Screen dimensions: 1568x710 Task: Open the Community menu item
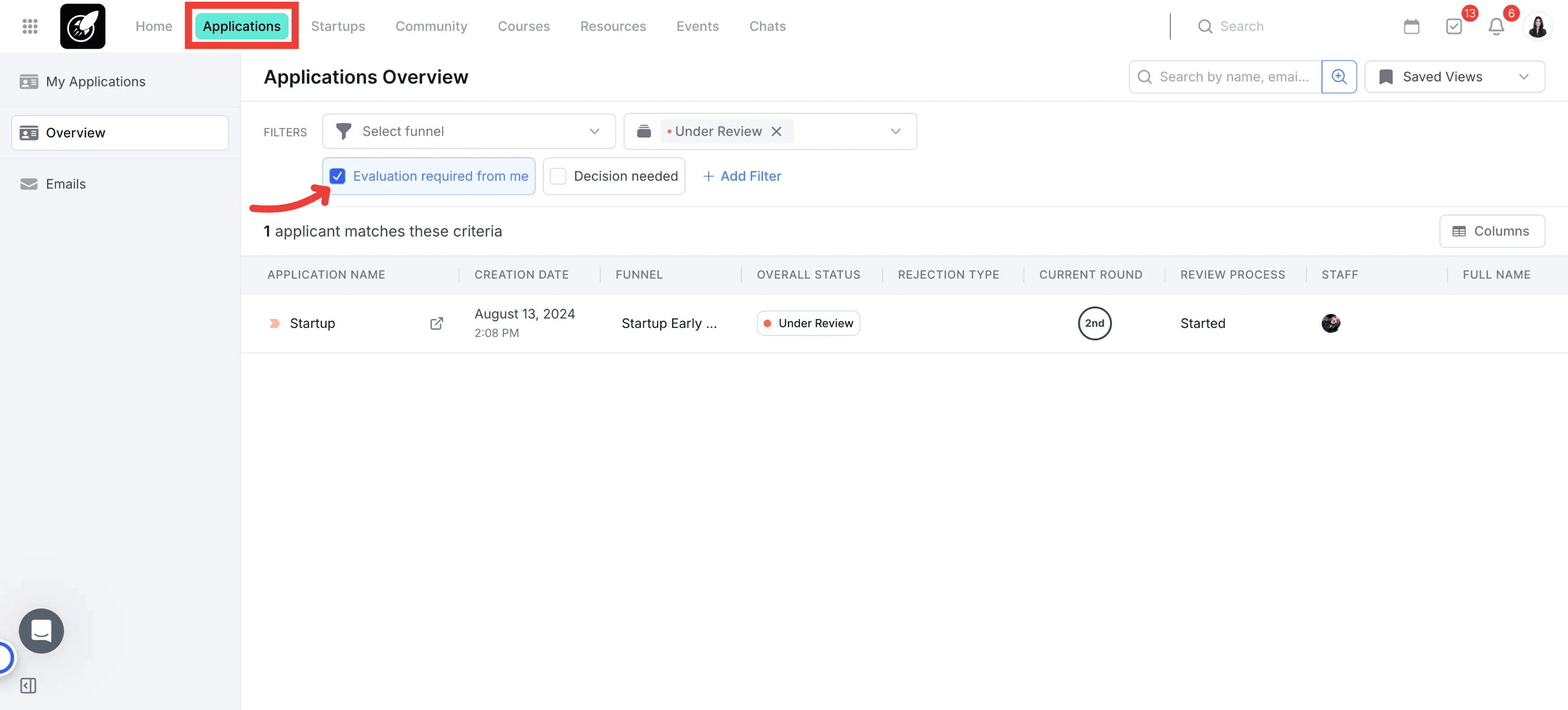pyautogui.click(x=431, y=26)
